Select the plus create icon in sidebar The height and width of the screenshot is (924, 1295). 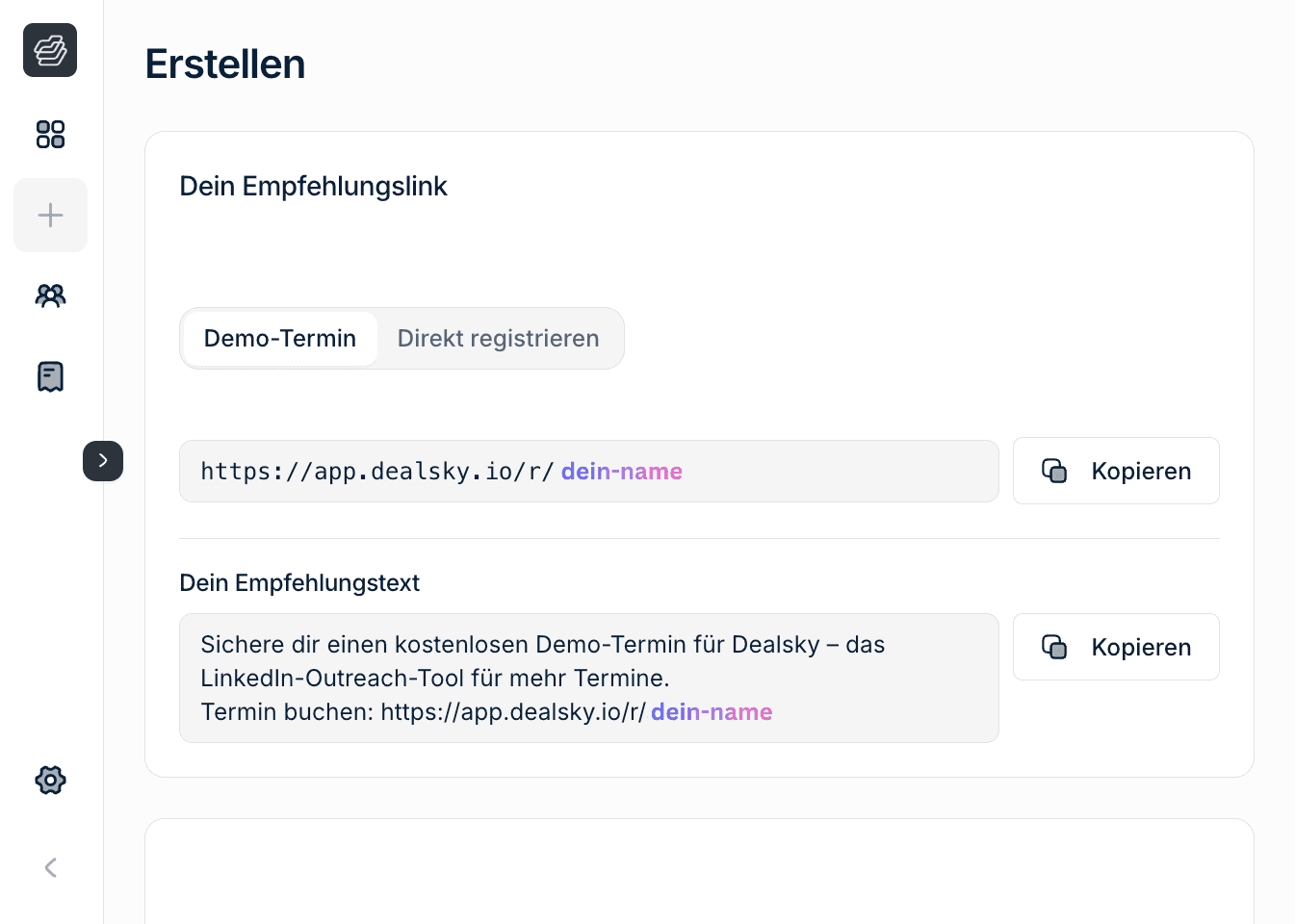click(50, 215)
